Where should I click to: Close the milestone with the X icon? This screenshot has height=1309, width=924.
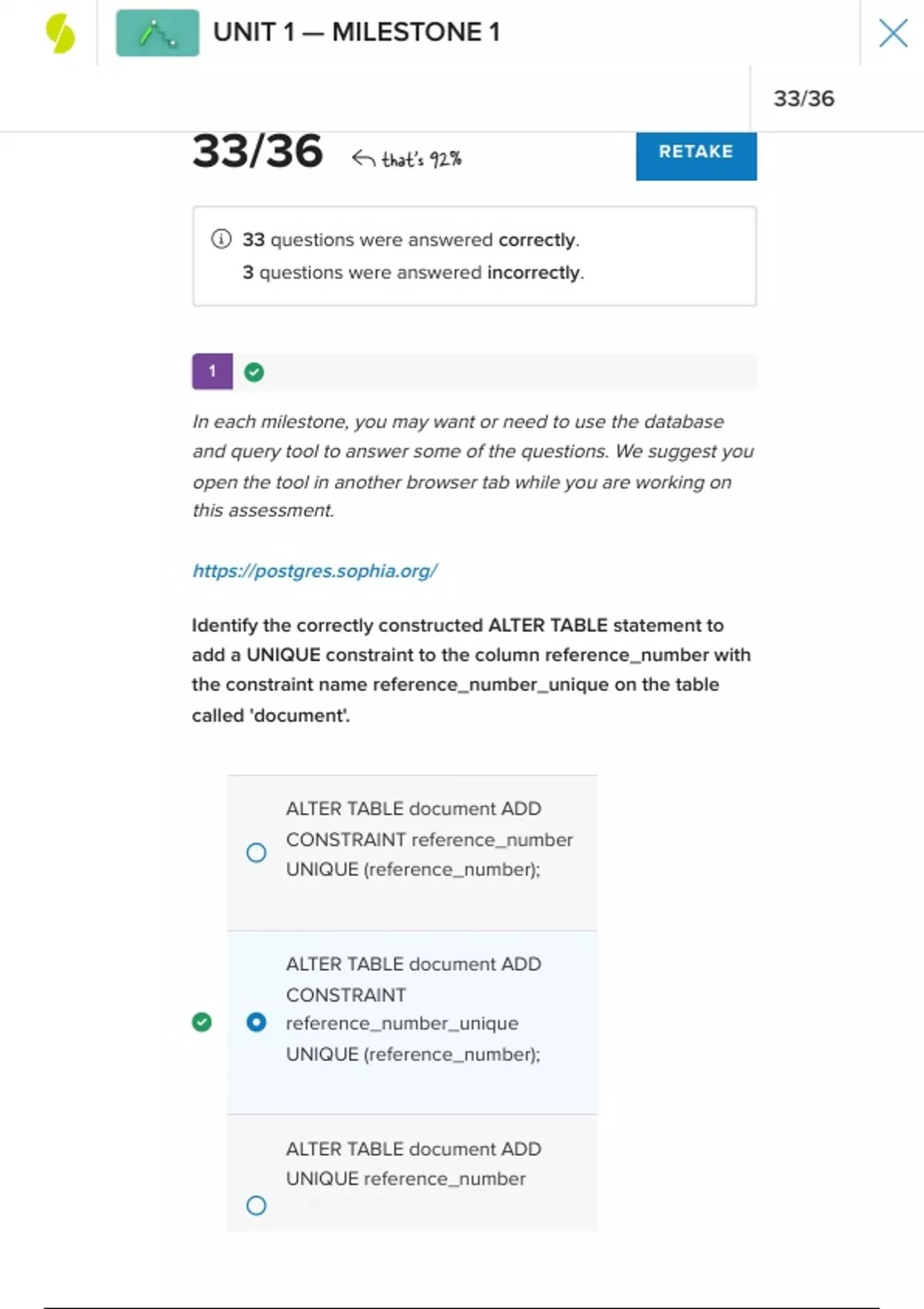(x=892, y=33)
